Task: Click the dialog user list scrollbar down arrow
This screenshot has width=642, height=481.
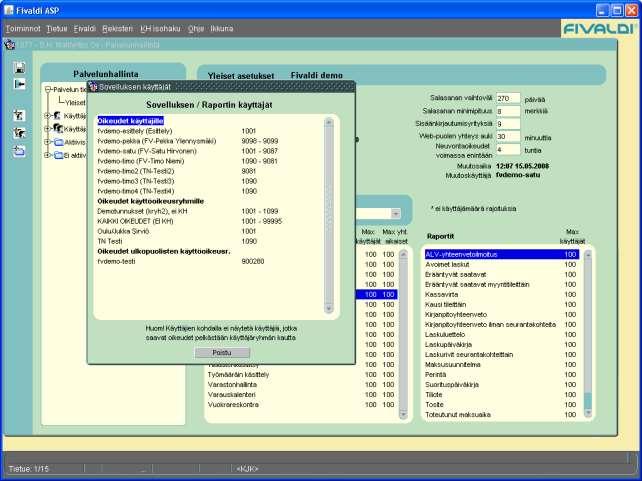Action: (329, 308)
